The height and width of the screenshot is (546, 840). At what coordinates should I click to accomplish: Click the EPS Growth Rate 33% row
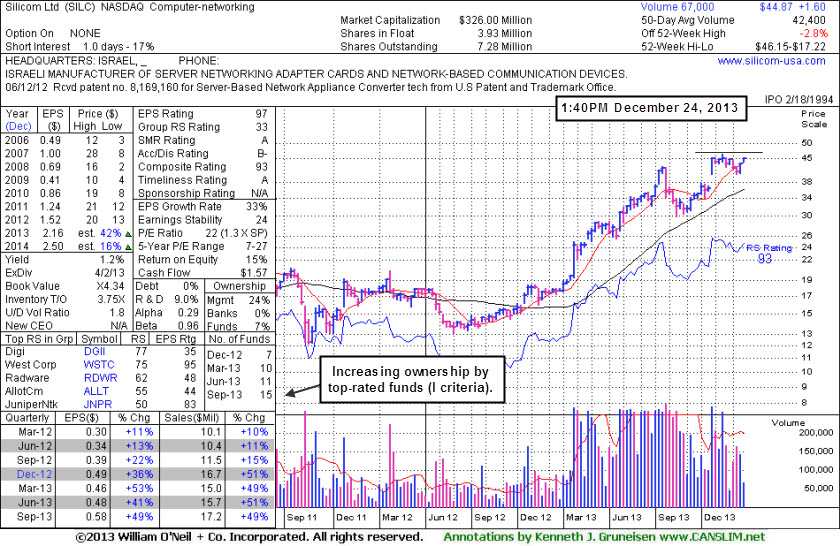(202, 206)
